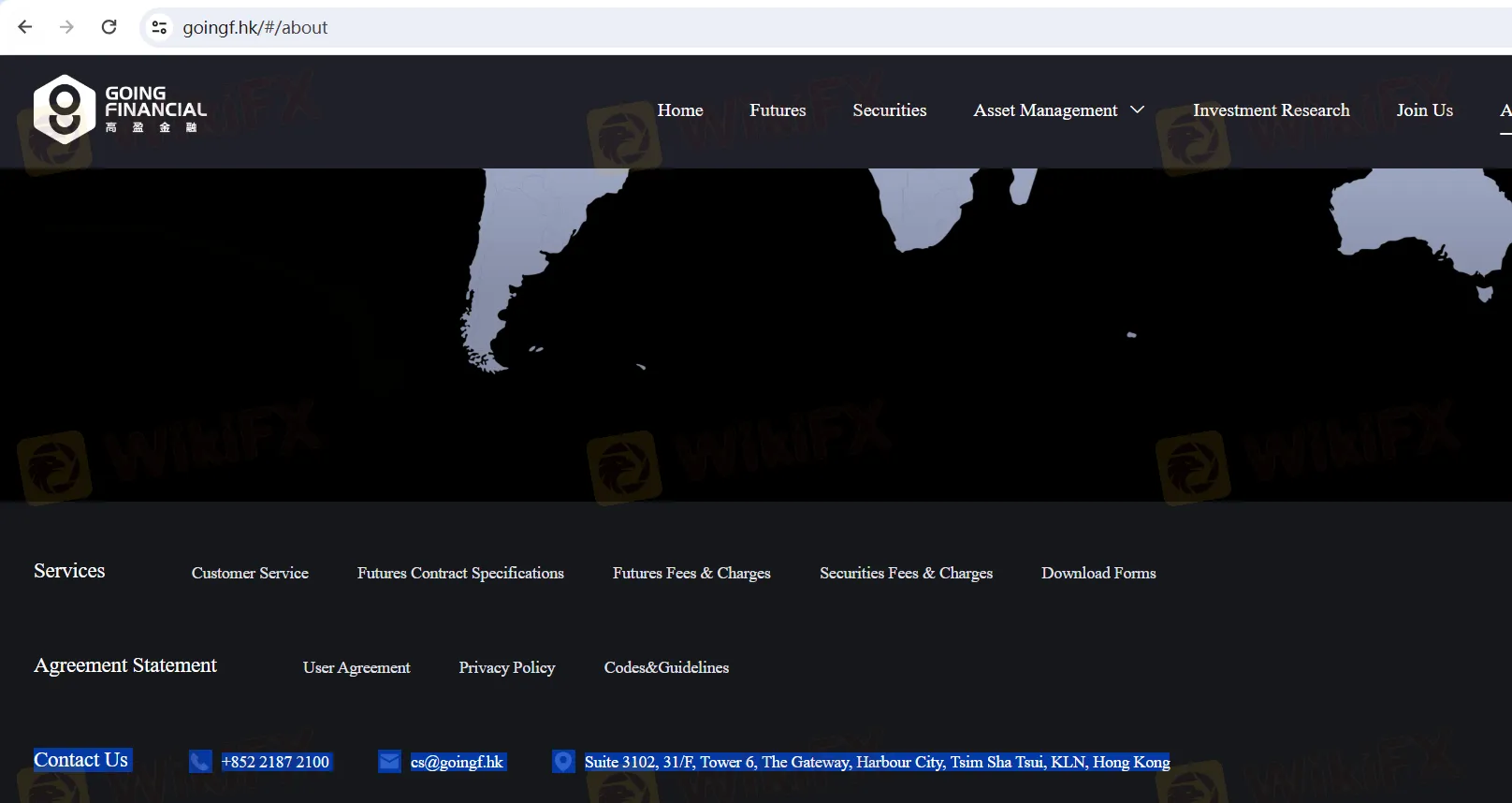Click the email envelope icon

[x=389, y=762]
